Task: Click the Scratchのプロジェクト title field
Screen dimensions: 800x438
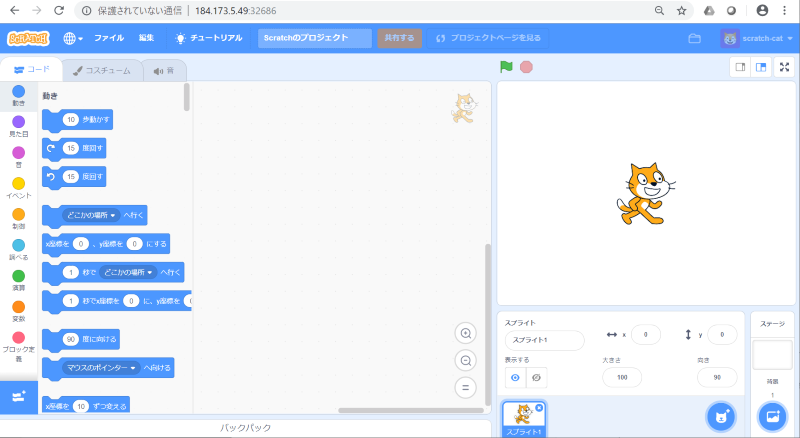Action: click(315, 38)
